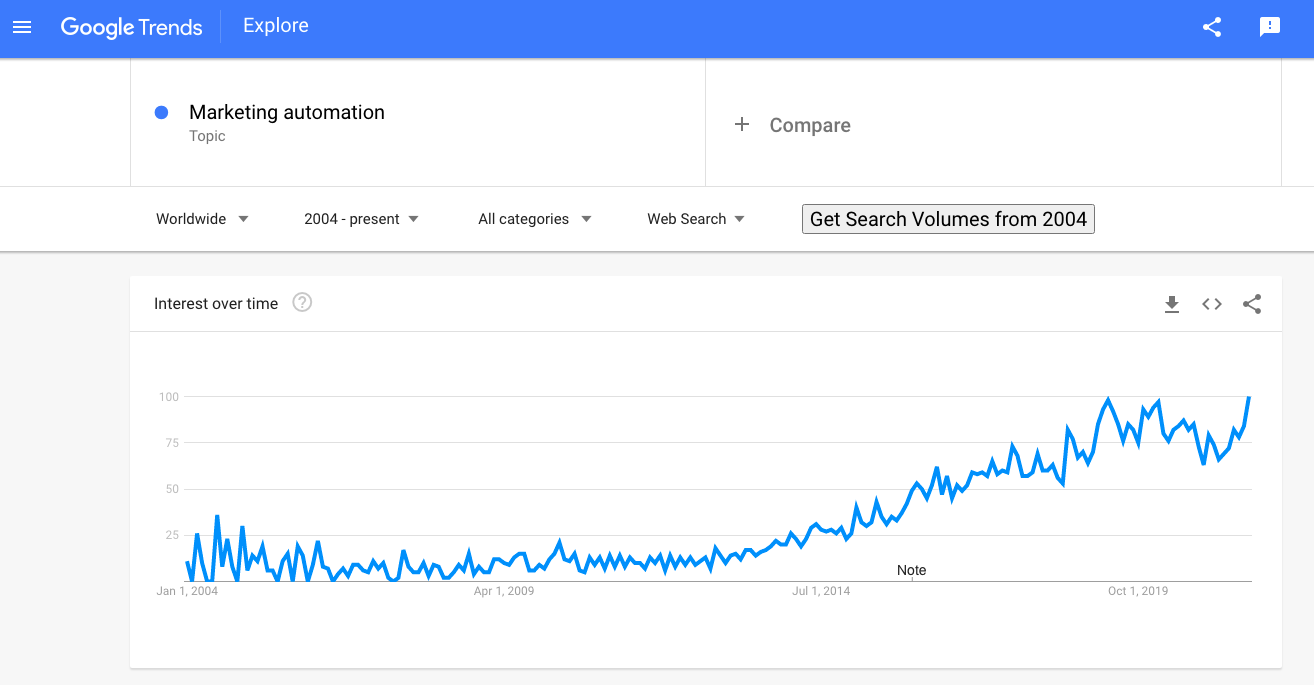The image size is (1314, 685).
Task: Open the navigation hamburger menu
Action: click(x=22, y=27)
